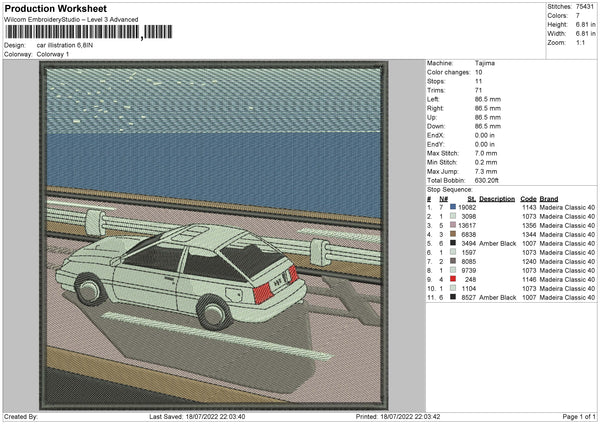Click stitch count "9739" in row 8

469,270
